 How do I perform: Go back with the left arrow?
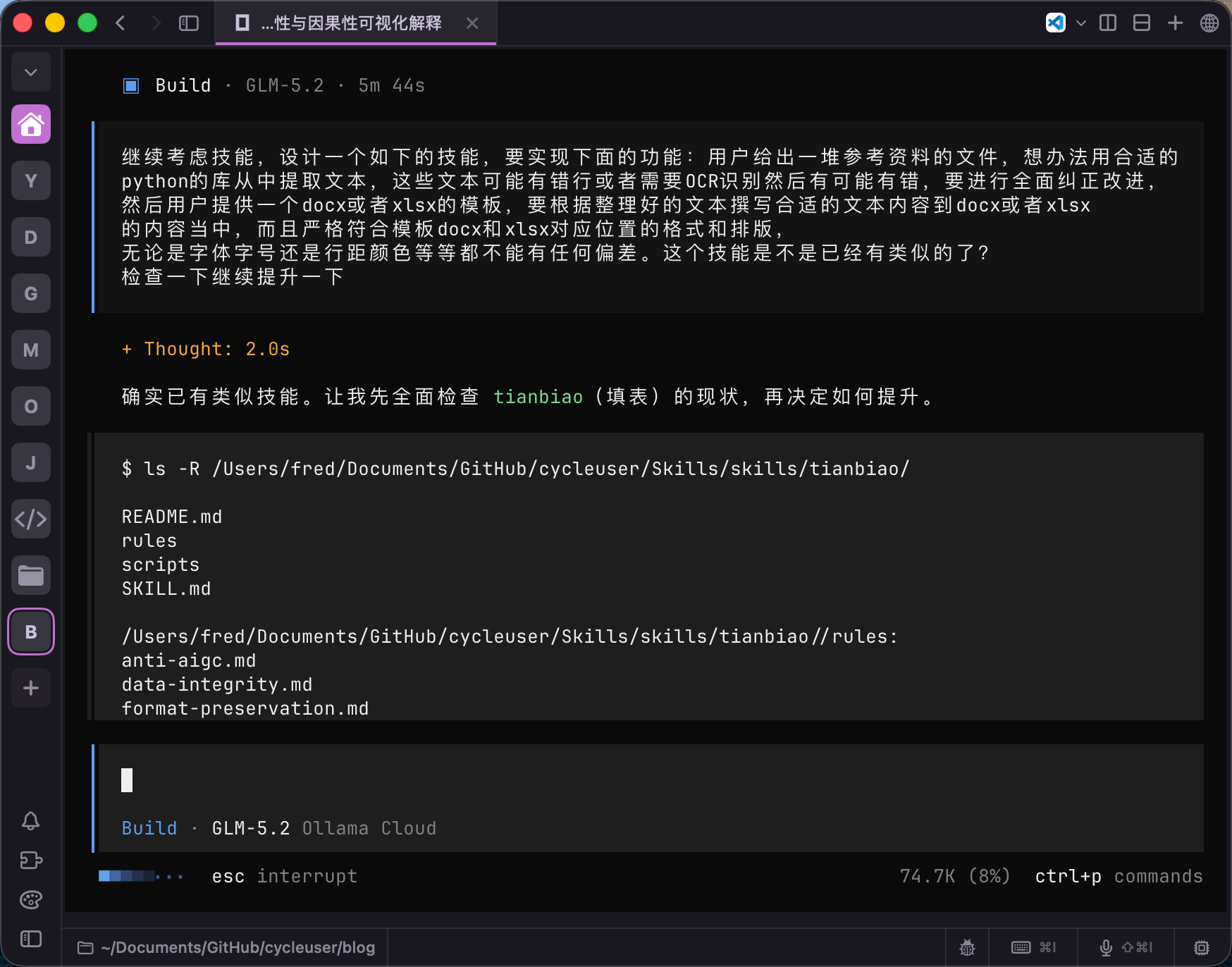click(x=121, y=23)
